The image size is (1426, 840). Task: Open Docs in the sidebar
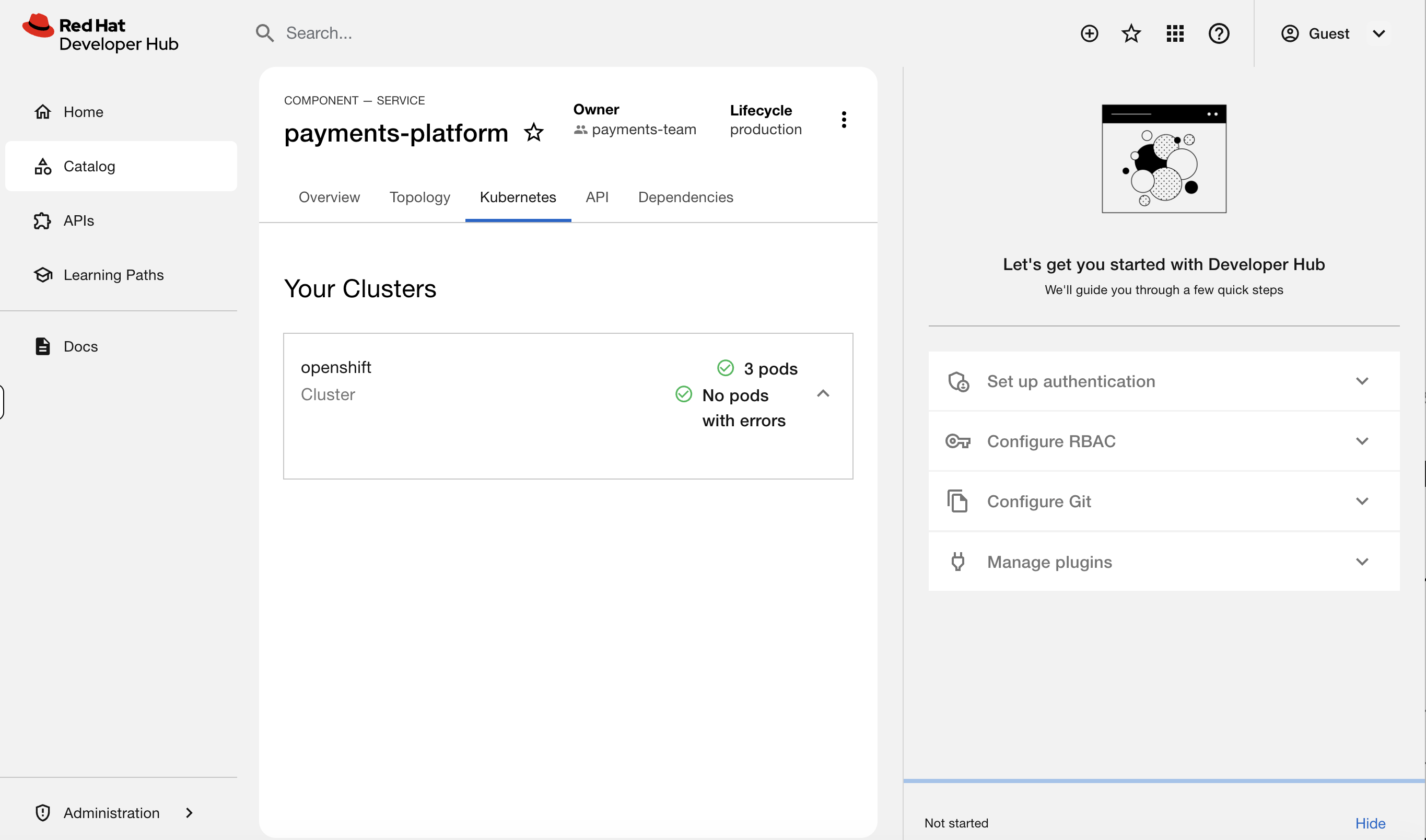121,346
